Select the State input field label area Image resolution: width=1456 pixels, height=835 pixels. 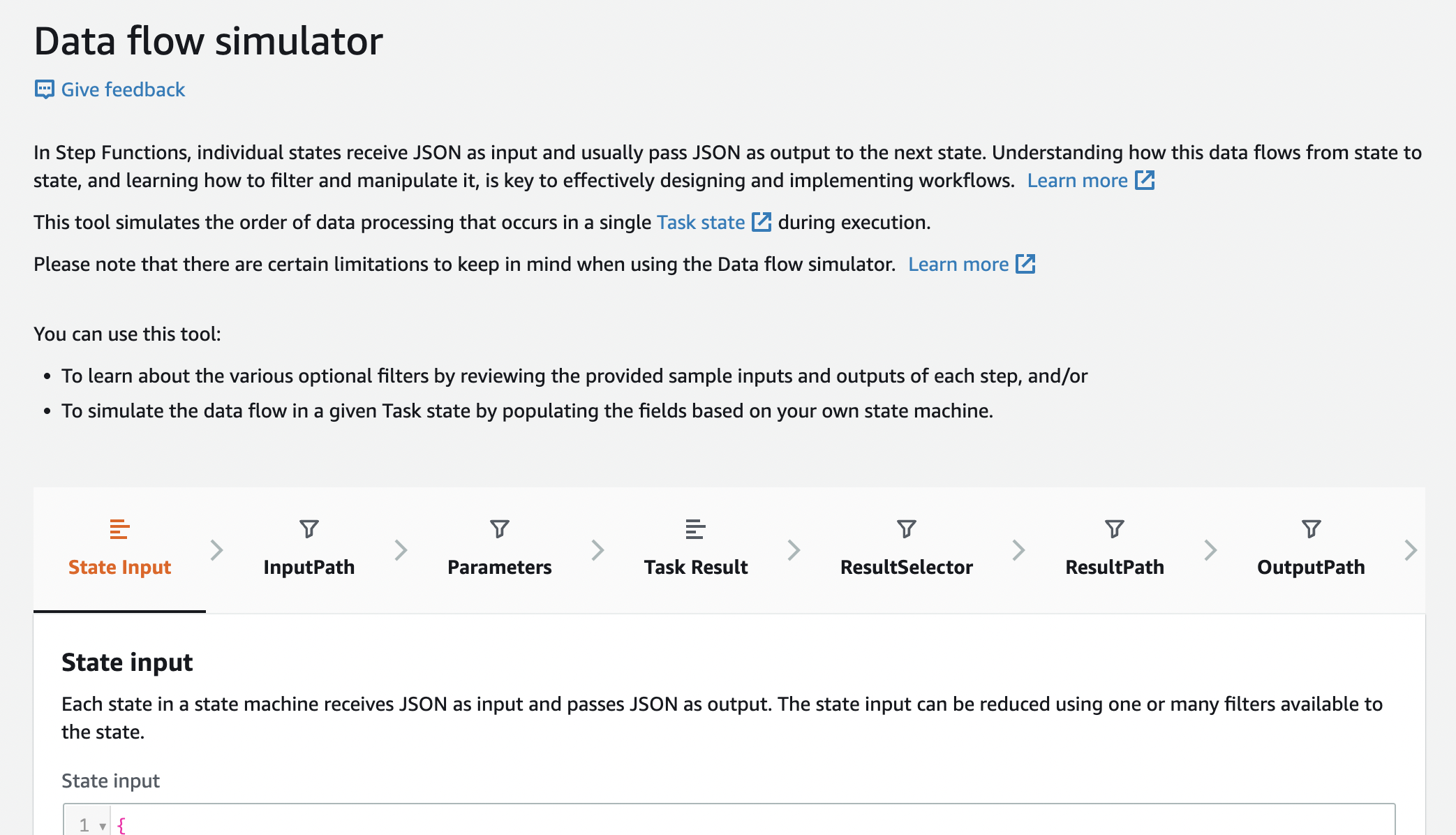click(110, 781)
